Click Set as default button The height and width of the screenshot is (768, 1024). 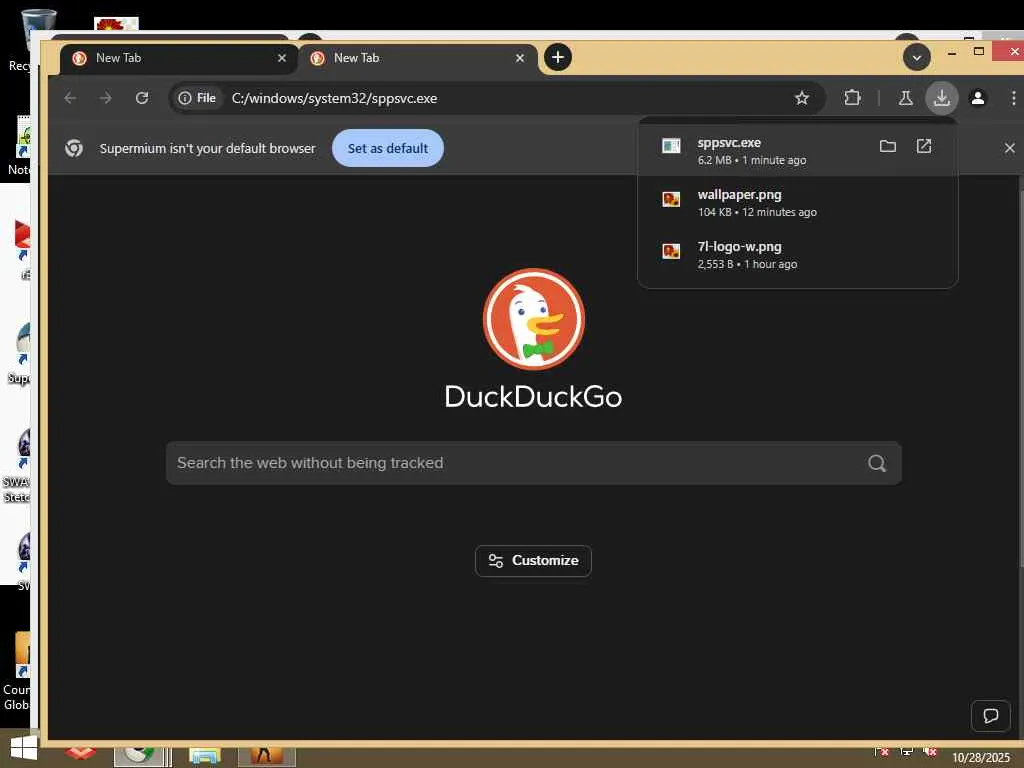point(388,148)
